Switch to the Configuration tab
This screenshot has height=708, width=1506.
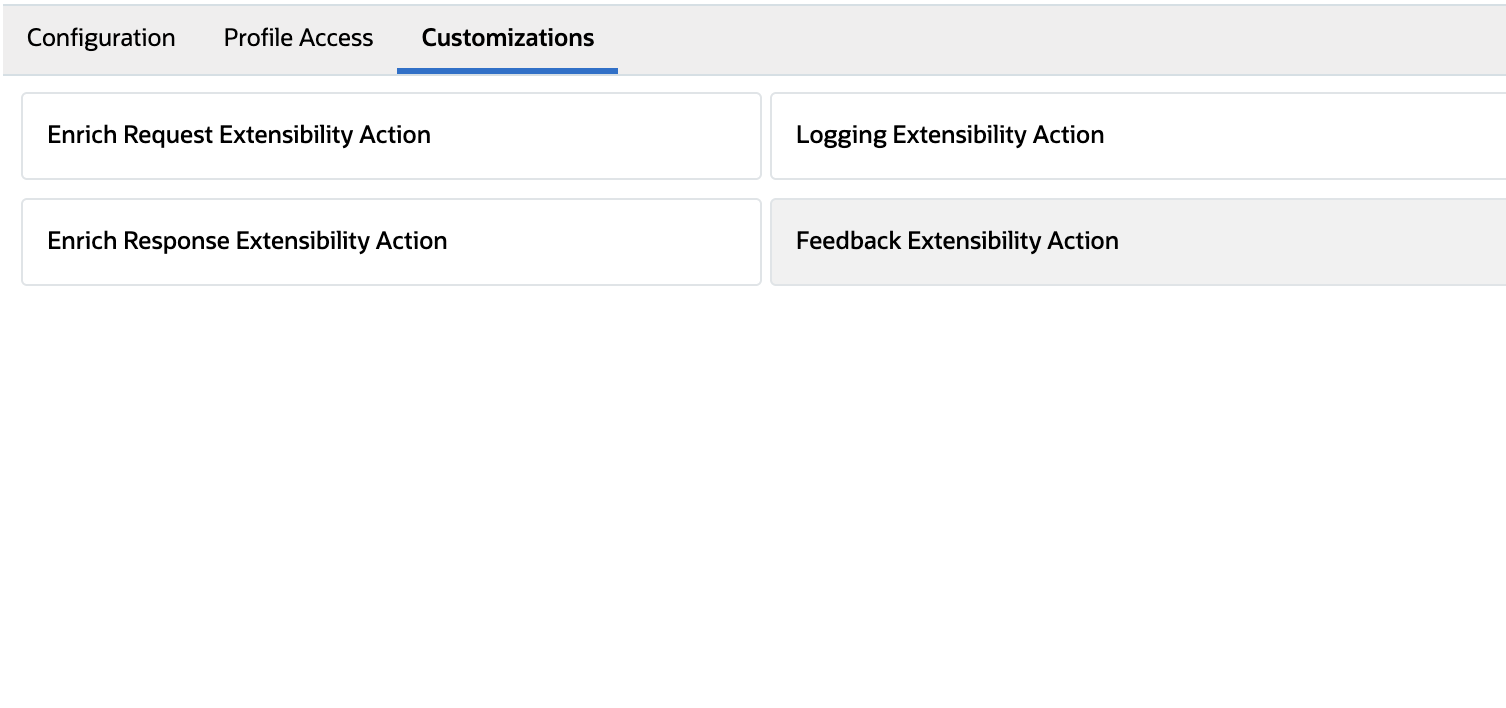[x=100, y=38]
